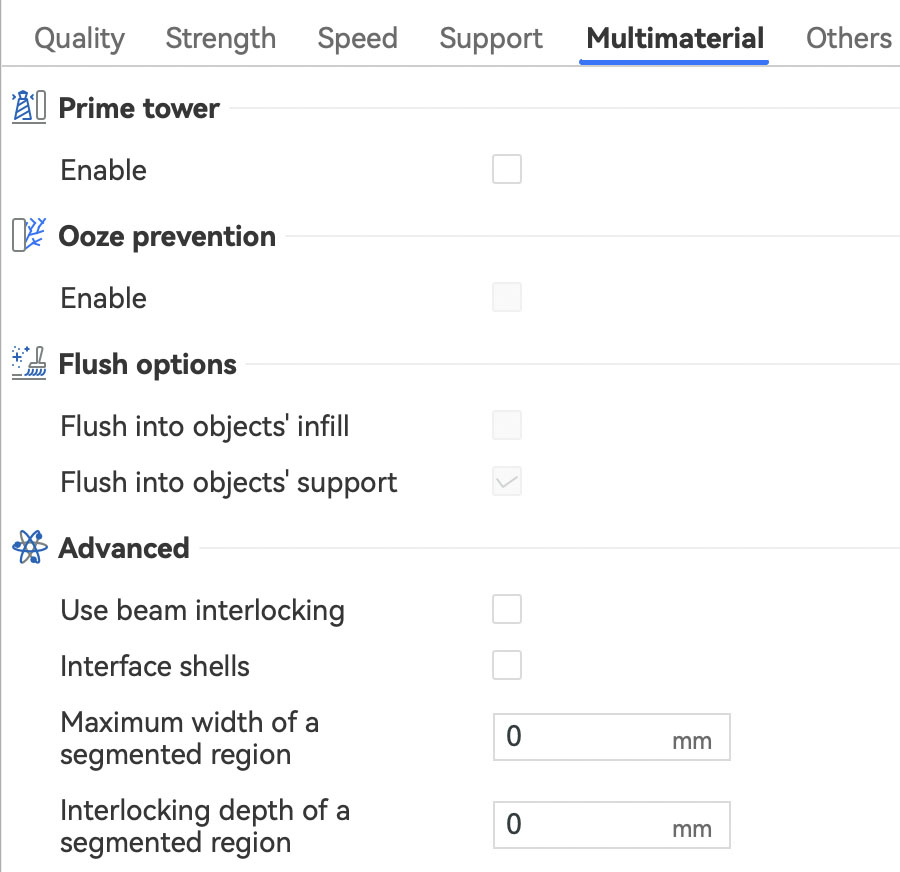900x872 pixels.
Task: Toggle the Ooze prevention Enable checkbox
Action: (x=507, y=298)
